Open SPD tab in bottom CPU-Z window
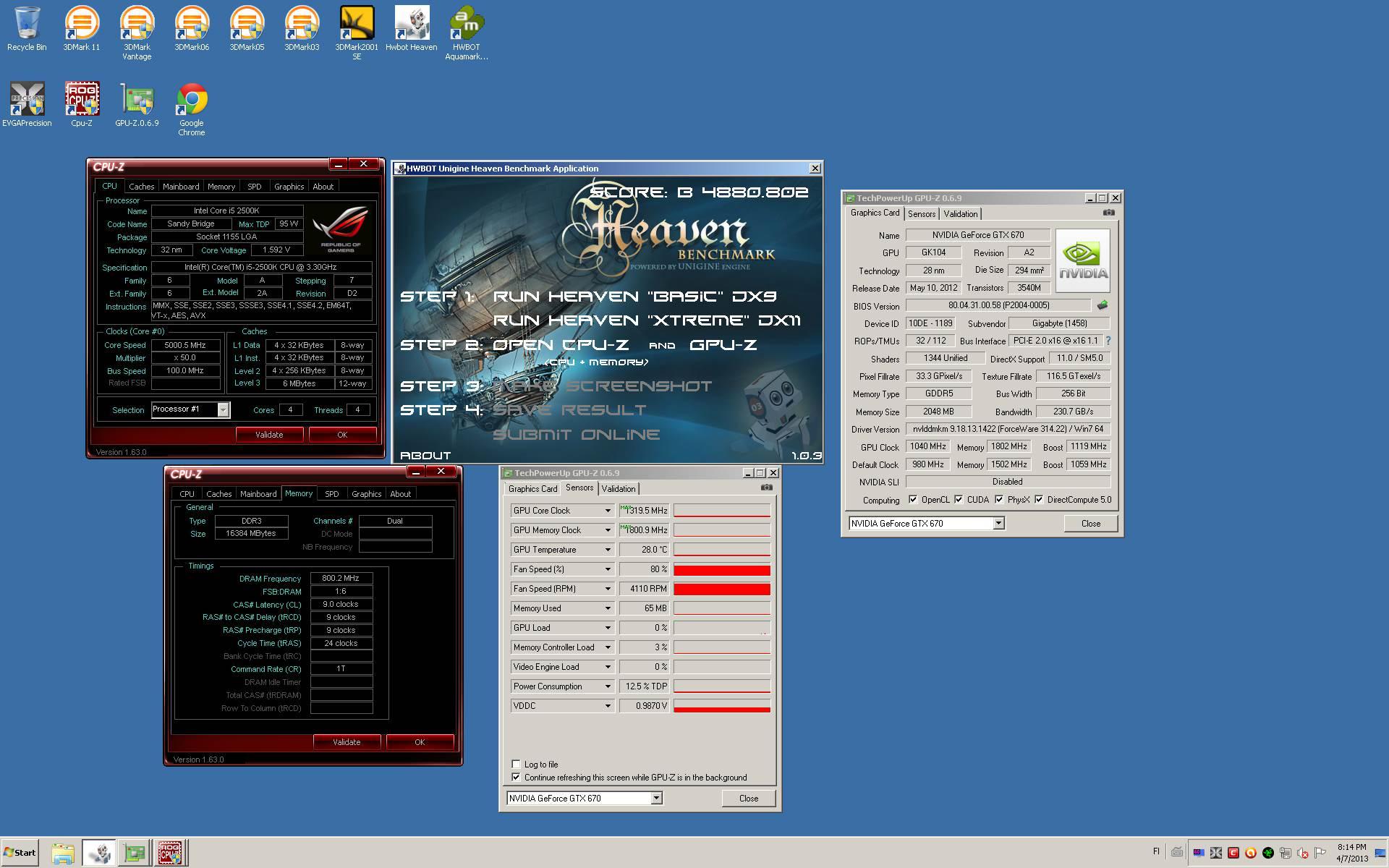 coord(332,494)
